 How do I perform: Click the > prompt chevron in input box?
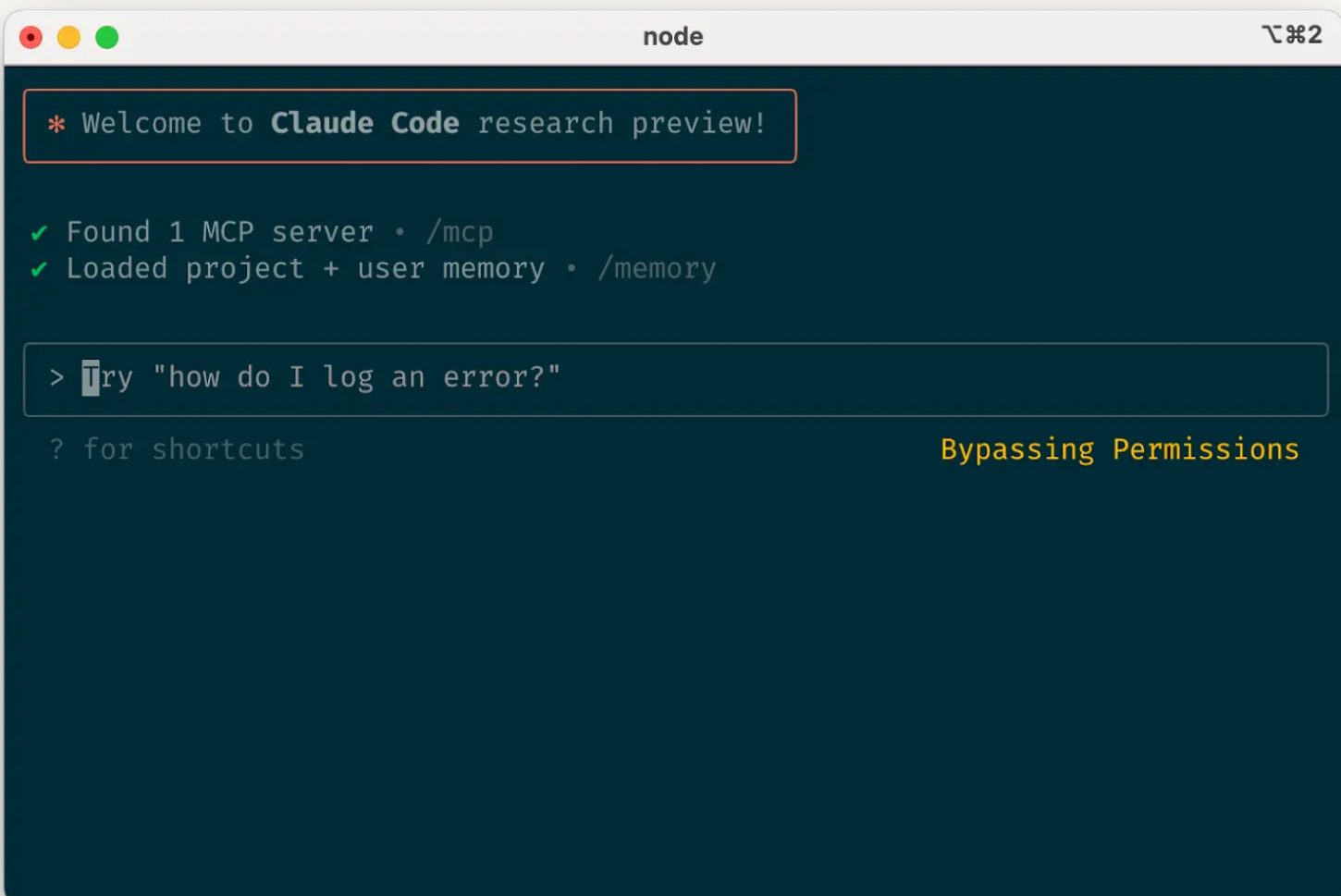tap(56, 377)
